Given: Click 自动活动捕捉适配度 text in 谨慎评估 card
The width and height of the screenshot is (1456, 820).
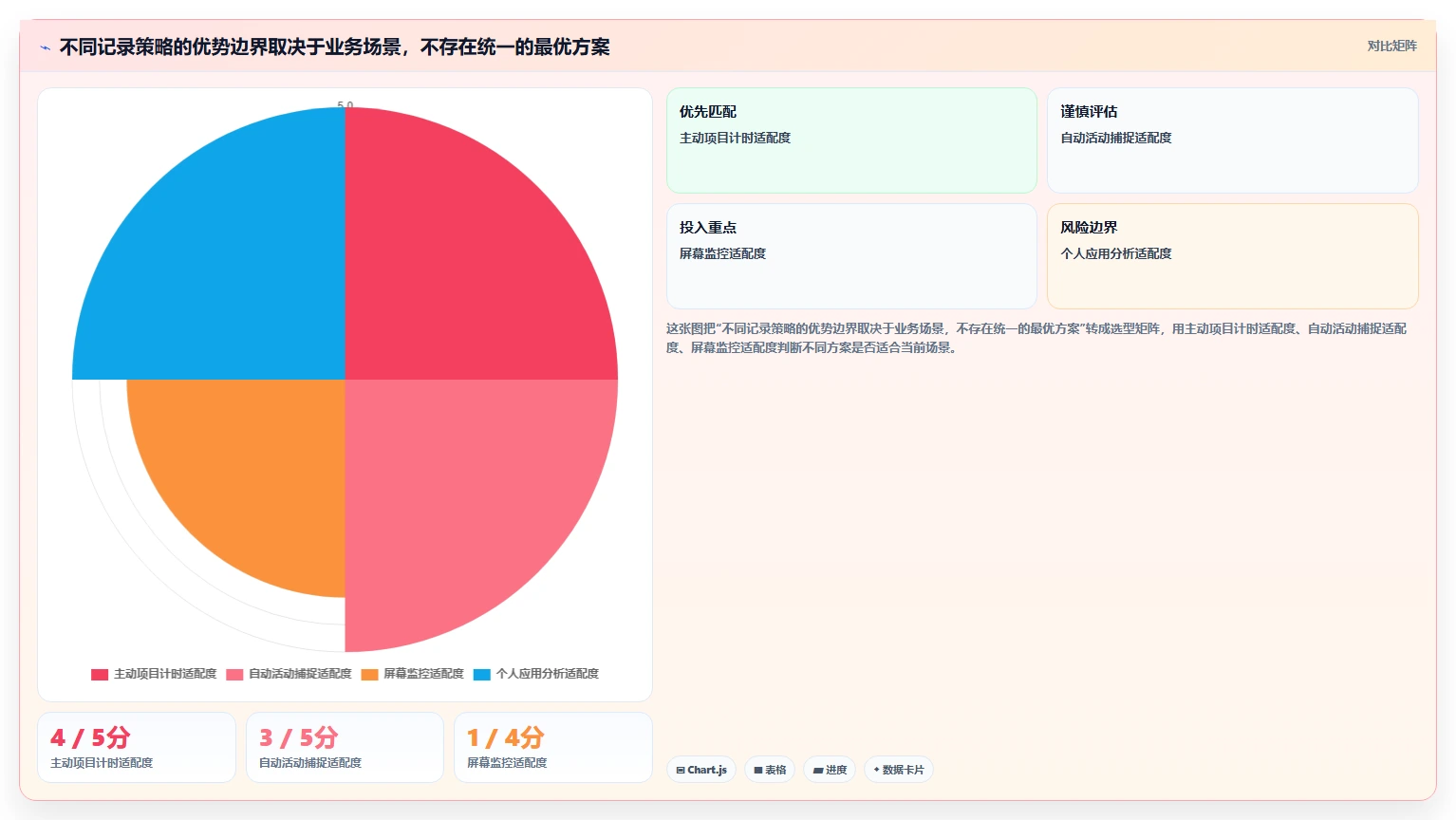Looking at the screenshot, I should pyautogui.click(x=1116, y=138).
